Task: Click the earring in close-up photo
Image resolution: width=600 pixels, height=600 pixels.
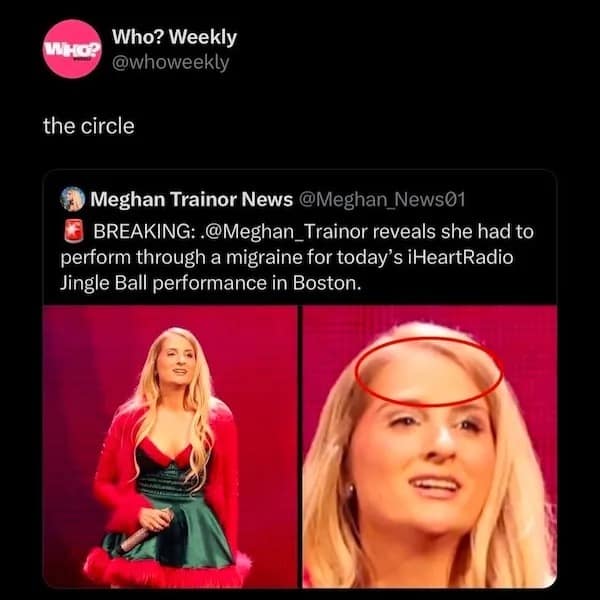Action: click(x=350, y=490)
